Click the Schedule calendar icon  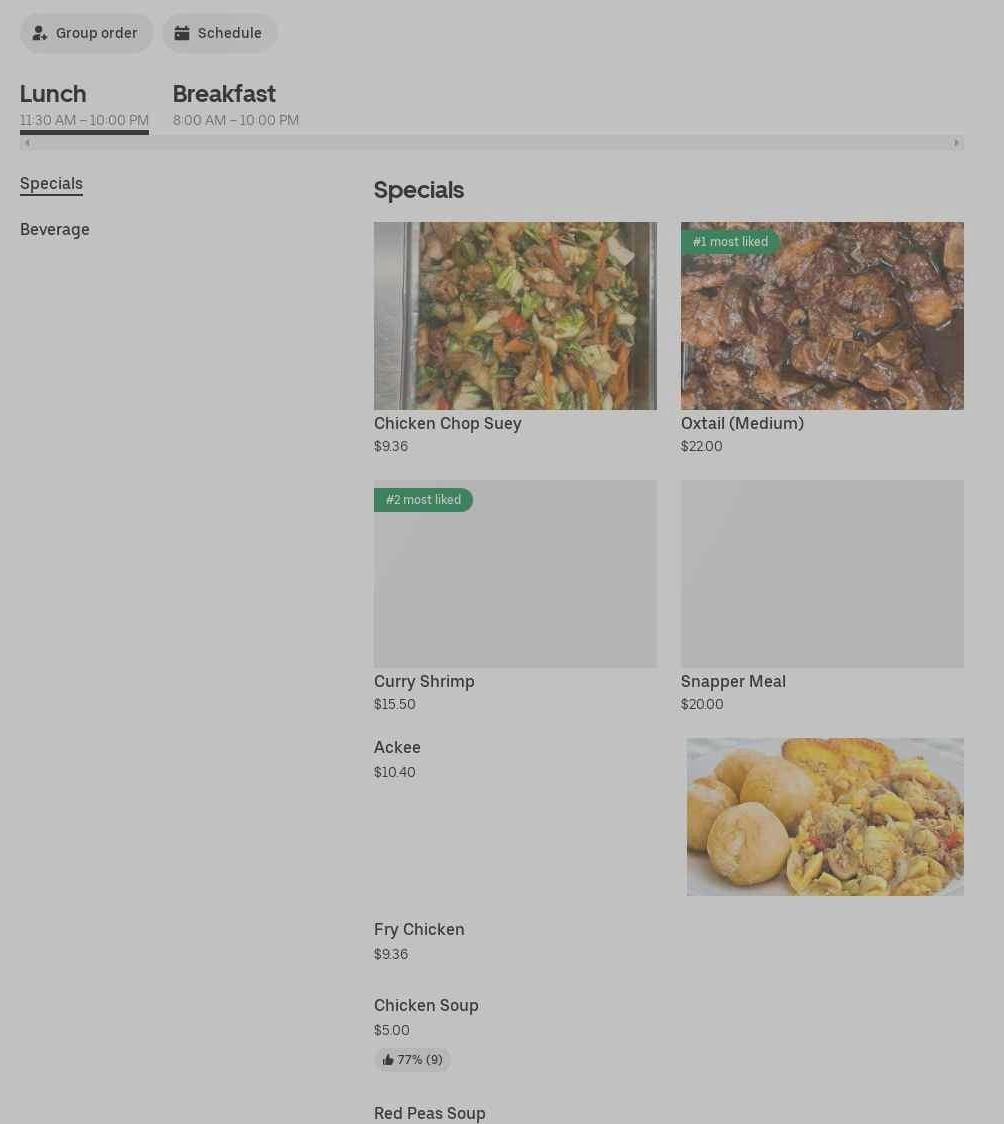click(x=182, y=33)
